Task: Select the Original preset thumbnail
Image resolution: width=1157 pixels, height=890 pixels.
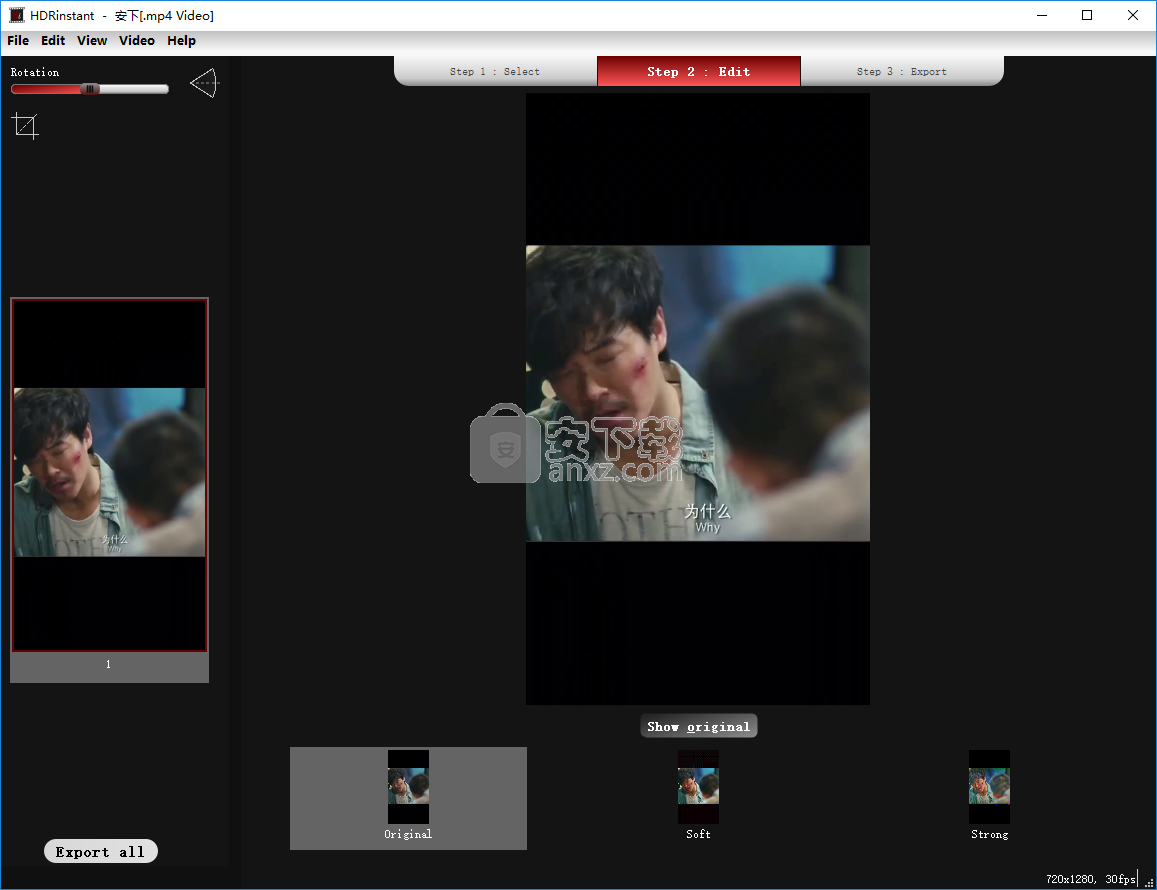Action: [x=408, y=798]
